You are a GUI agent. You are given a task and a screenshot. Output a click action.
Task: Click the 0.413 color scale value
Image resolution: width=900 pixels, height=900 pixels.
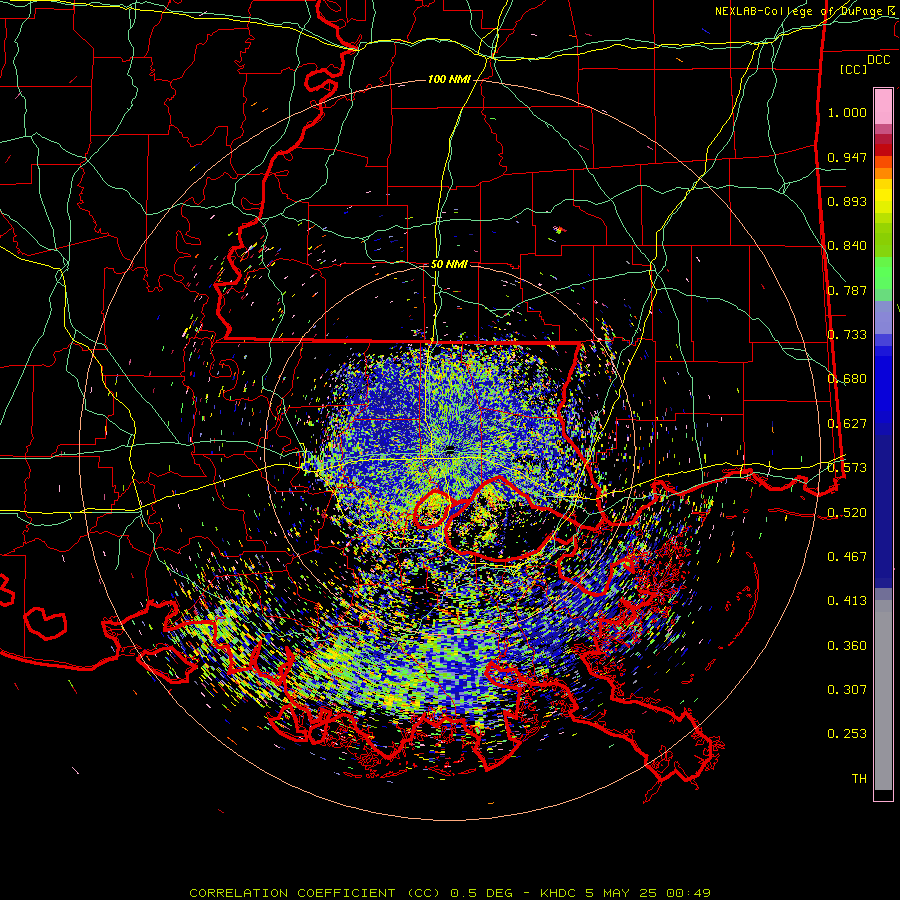(x=847, y=601)
